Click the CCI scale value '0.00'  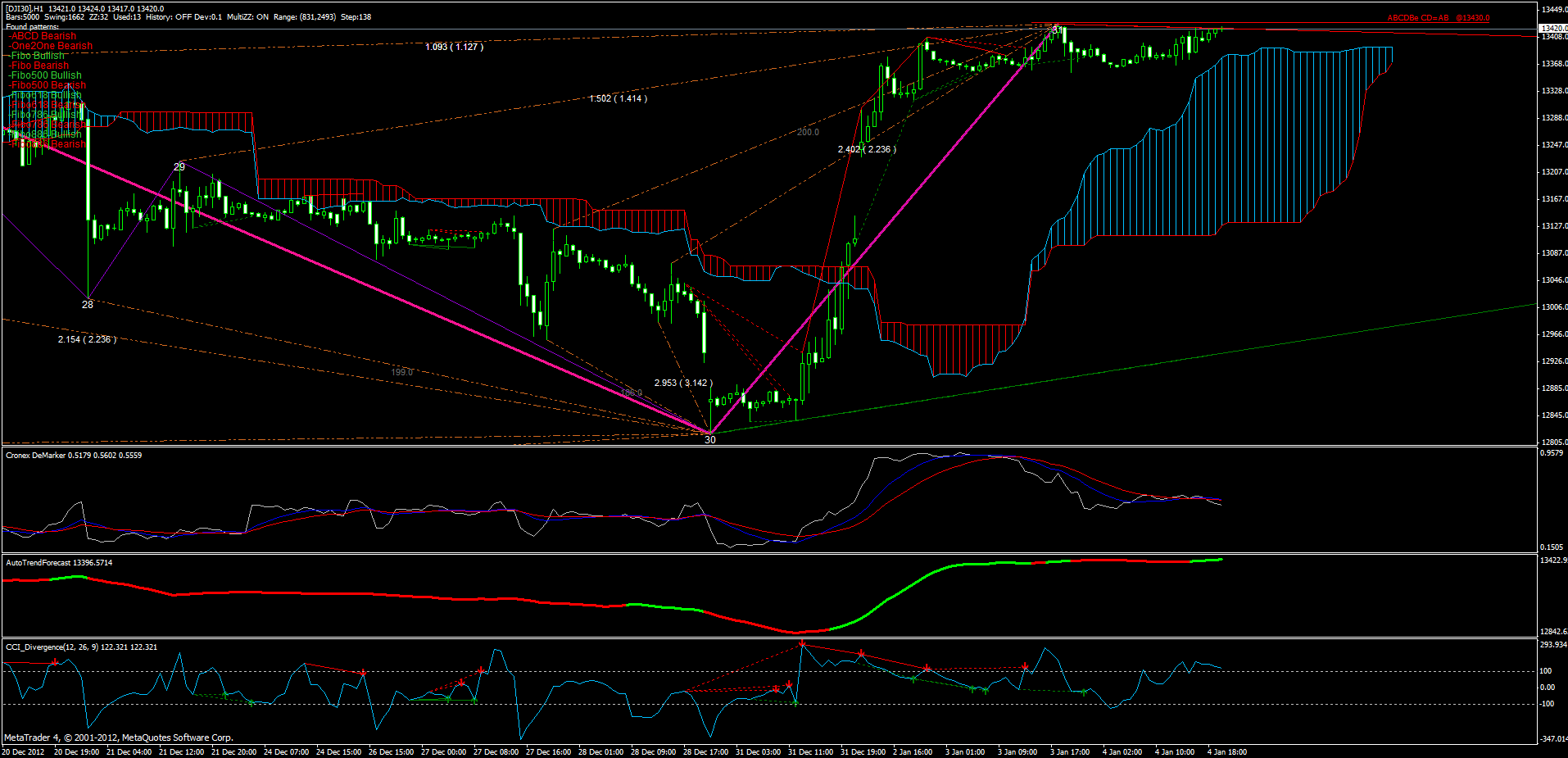click(1548, 688)
